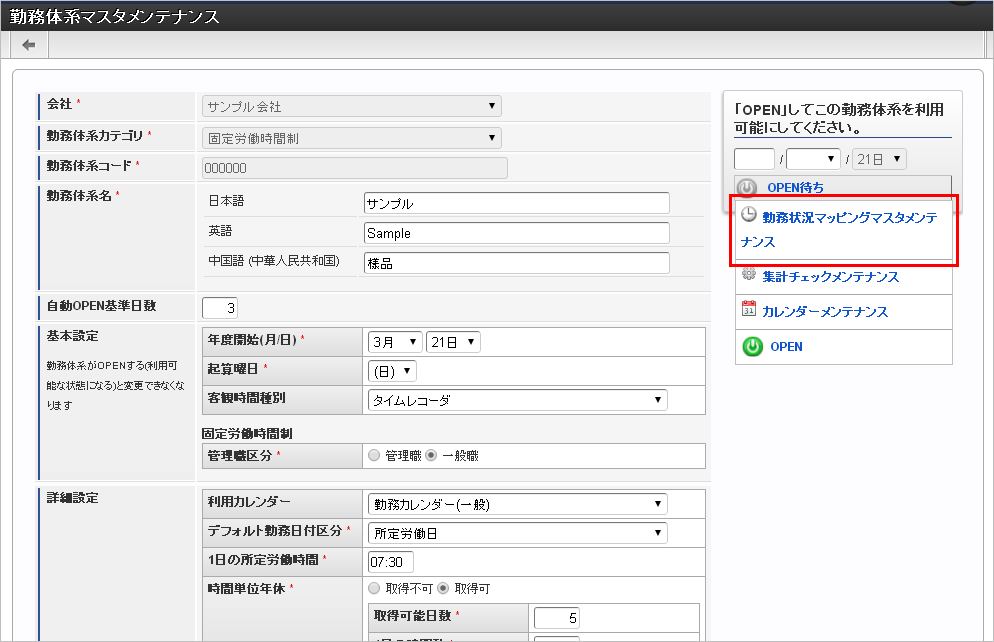Click the gear icon for 集計チェックメンテナンス

point(749,274)
